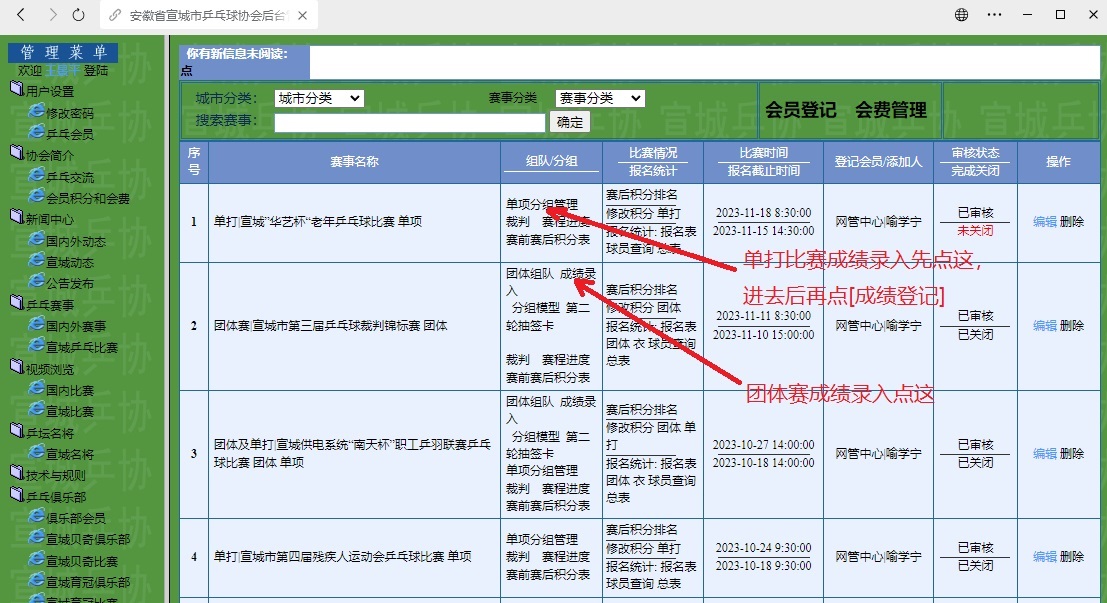Expand the 乒乓赛事 tree section
This screenshot has height=603, width=1107.
click(x=50, y=304)
